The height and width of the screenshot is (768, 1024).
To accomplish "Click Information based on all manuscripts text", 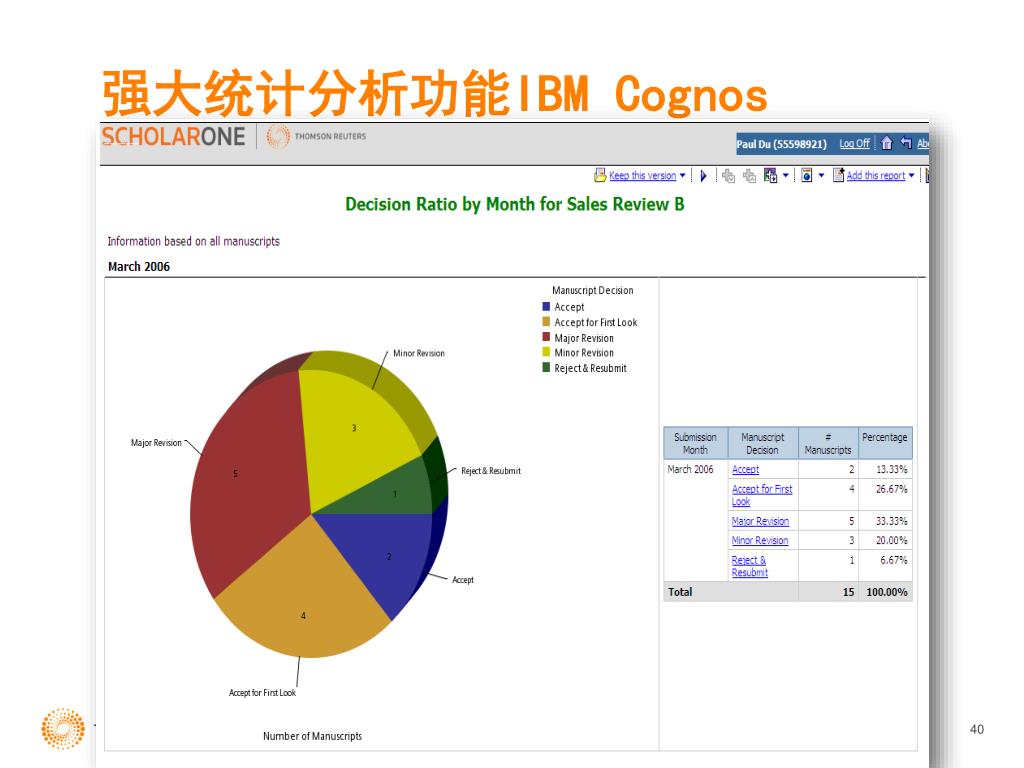I will point(193,241).
